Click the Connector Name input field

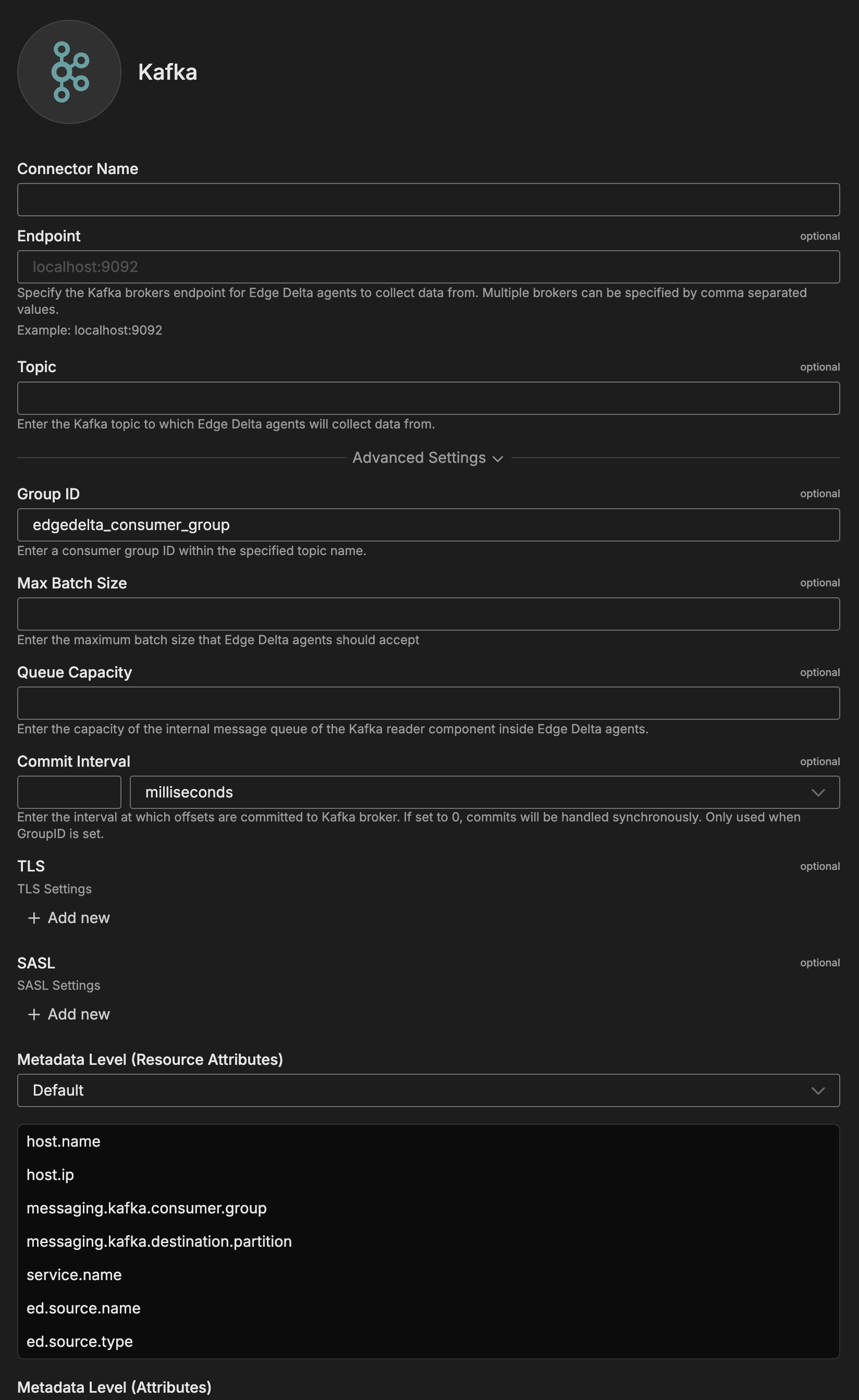428,200
